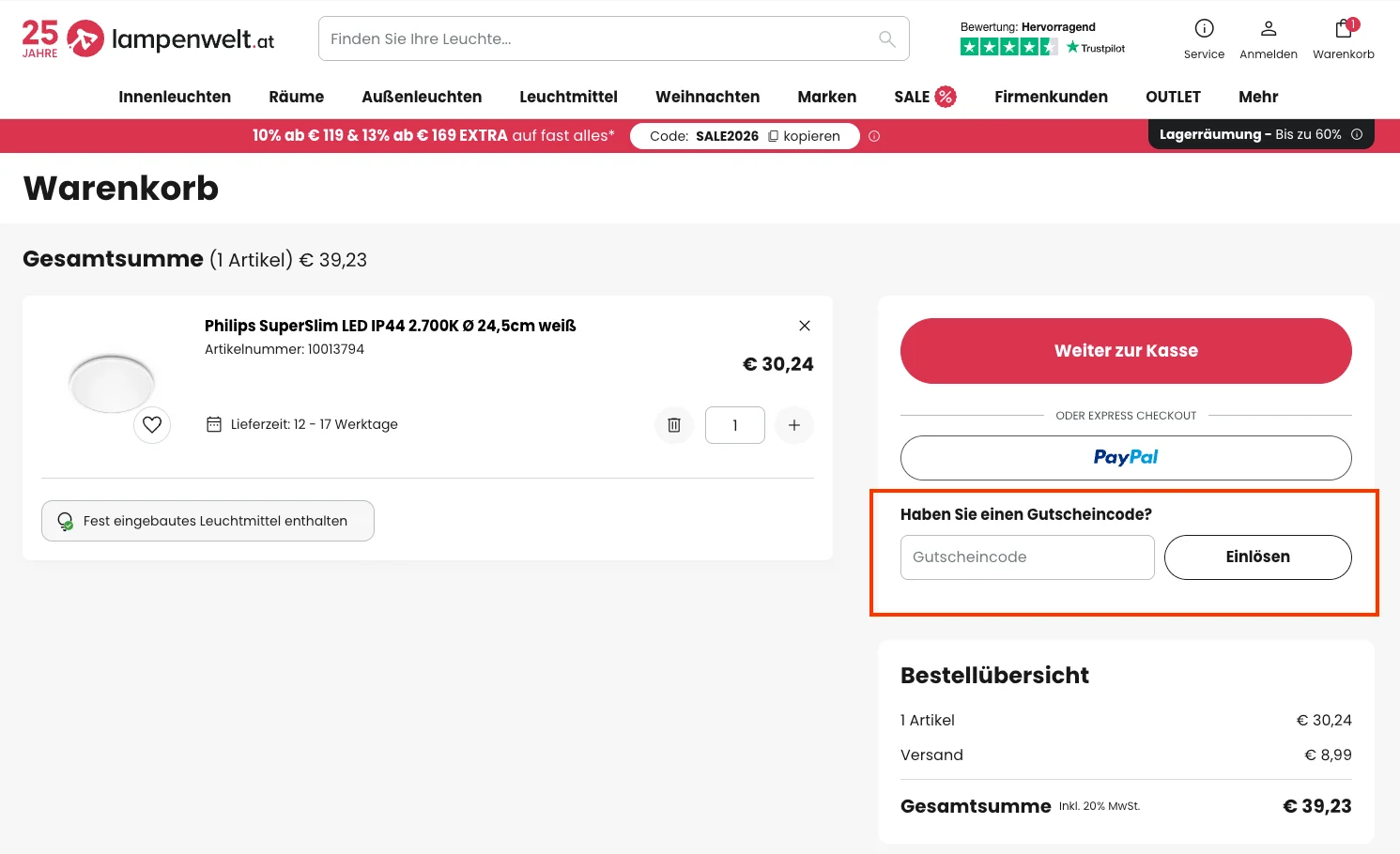This screenshot has height=854, width=1400.
Task: Pay with the PayPal express button
Action: coord(1125,458)
